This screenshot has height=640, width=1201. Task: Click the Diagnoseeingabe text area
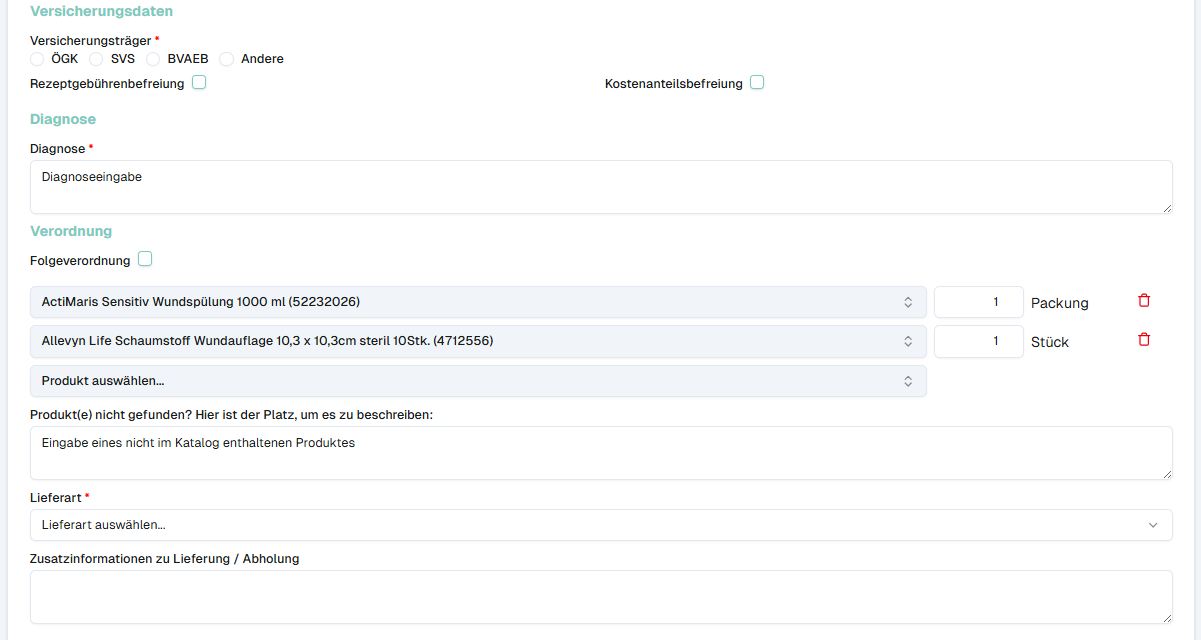pos(600,186)
